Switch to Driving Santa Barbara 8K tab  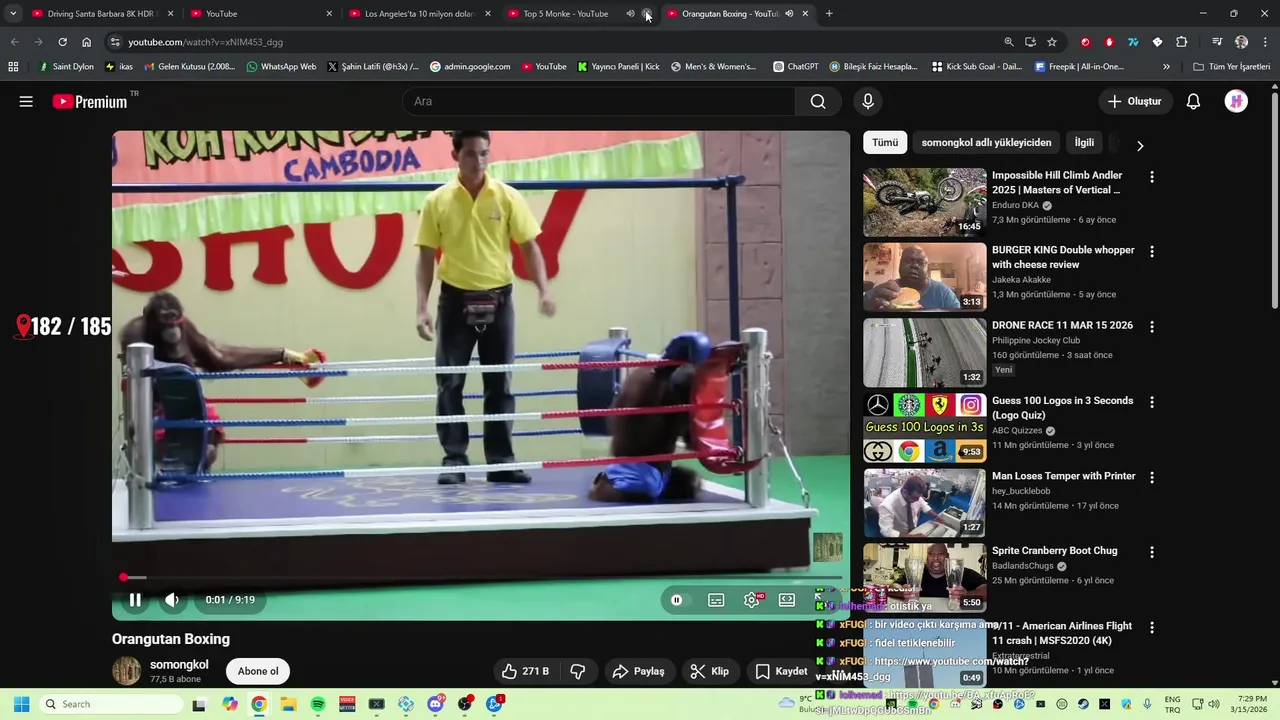coord(102,14)
